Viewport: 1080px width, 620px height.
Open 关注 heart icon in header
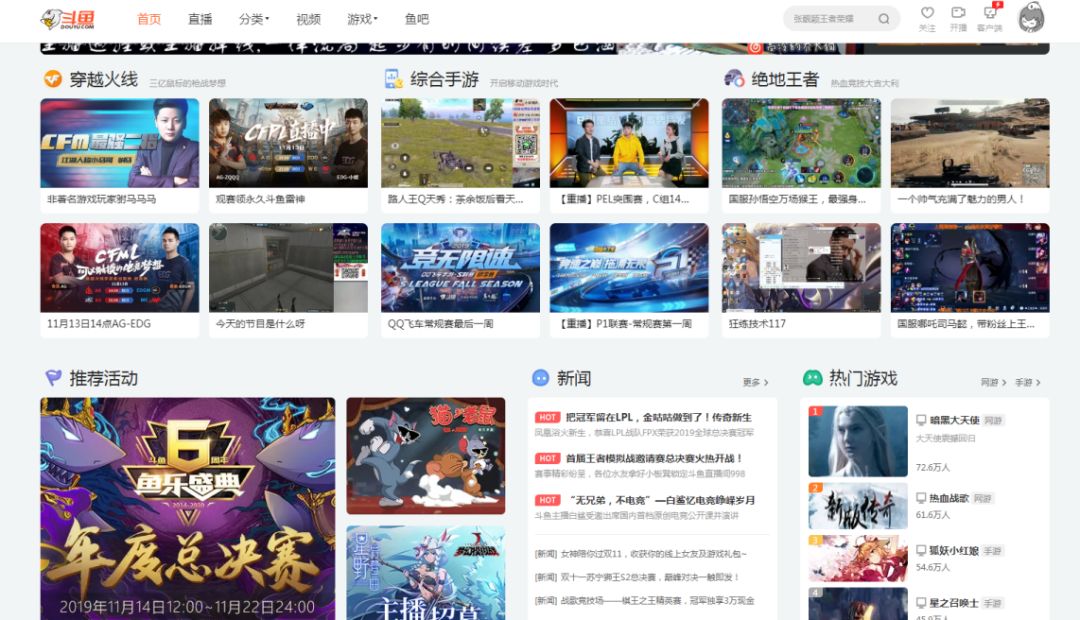(x=927, y=12)
